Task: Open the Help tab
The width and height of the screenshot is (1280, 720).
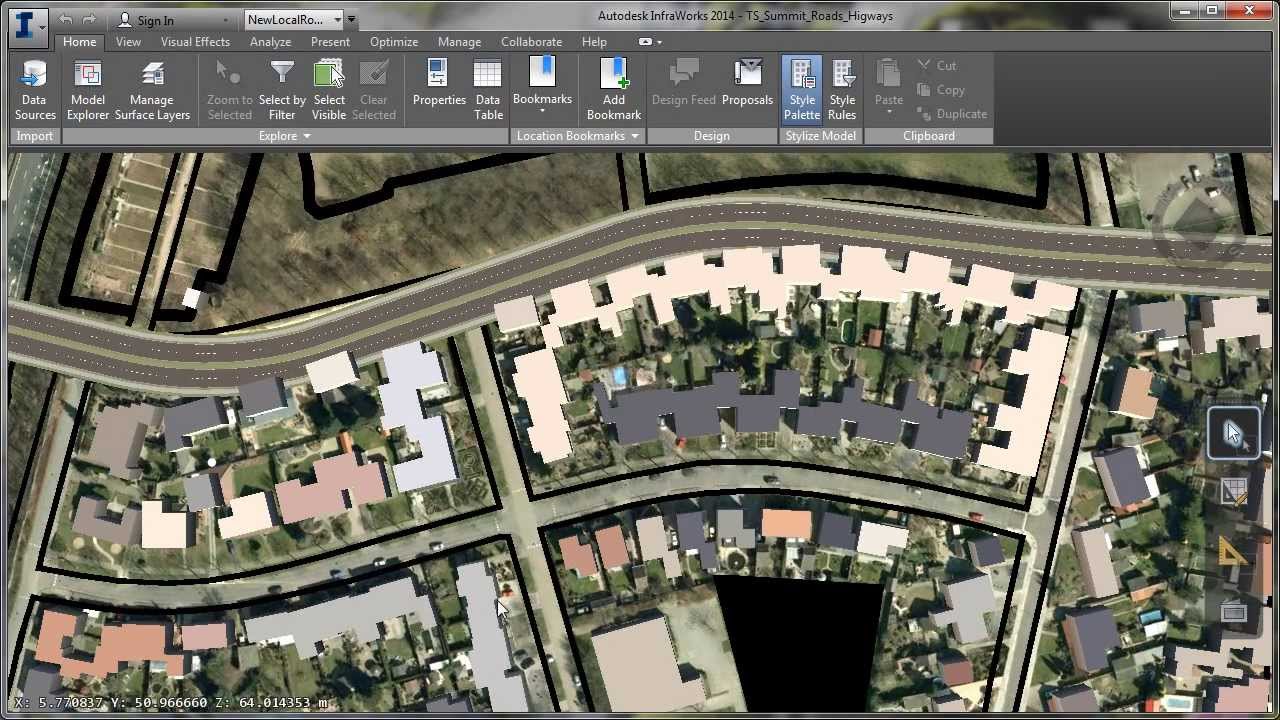Action: pyautogui.click(x=594, y=42)
